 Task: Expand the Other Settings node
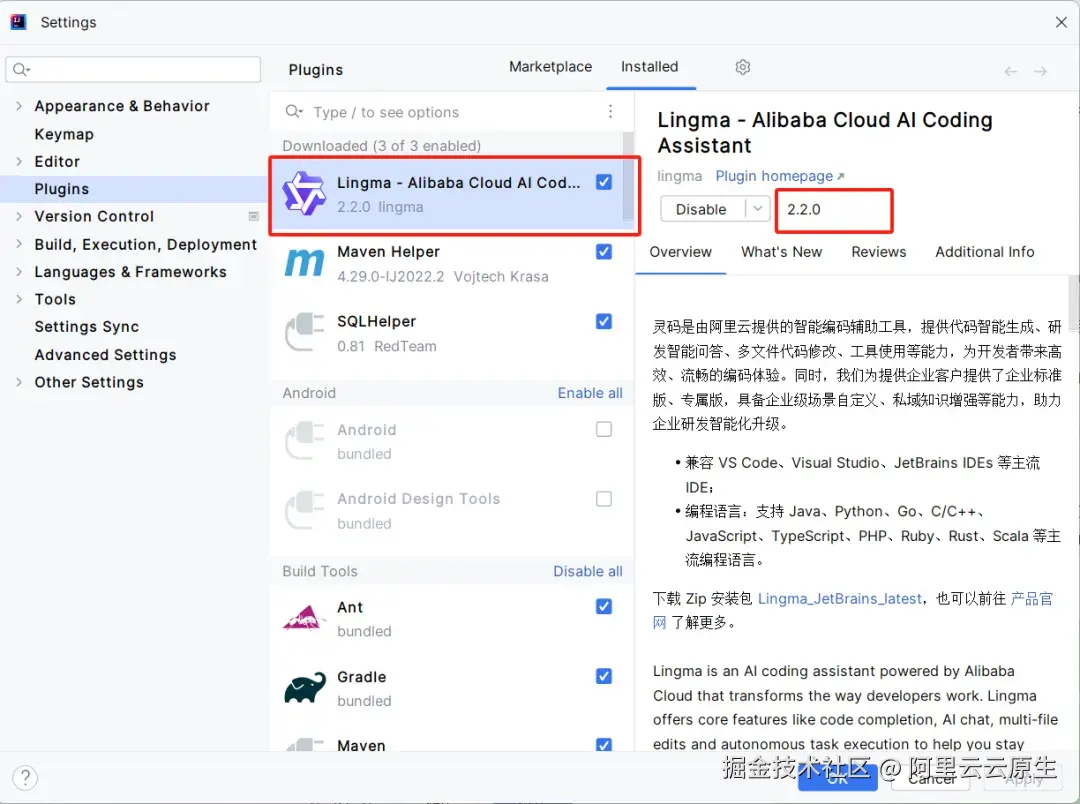pos(19,382)
